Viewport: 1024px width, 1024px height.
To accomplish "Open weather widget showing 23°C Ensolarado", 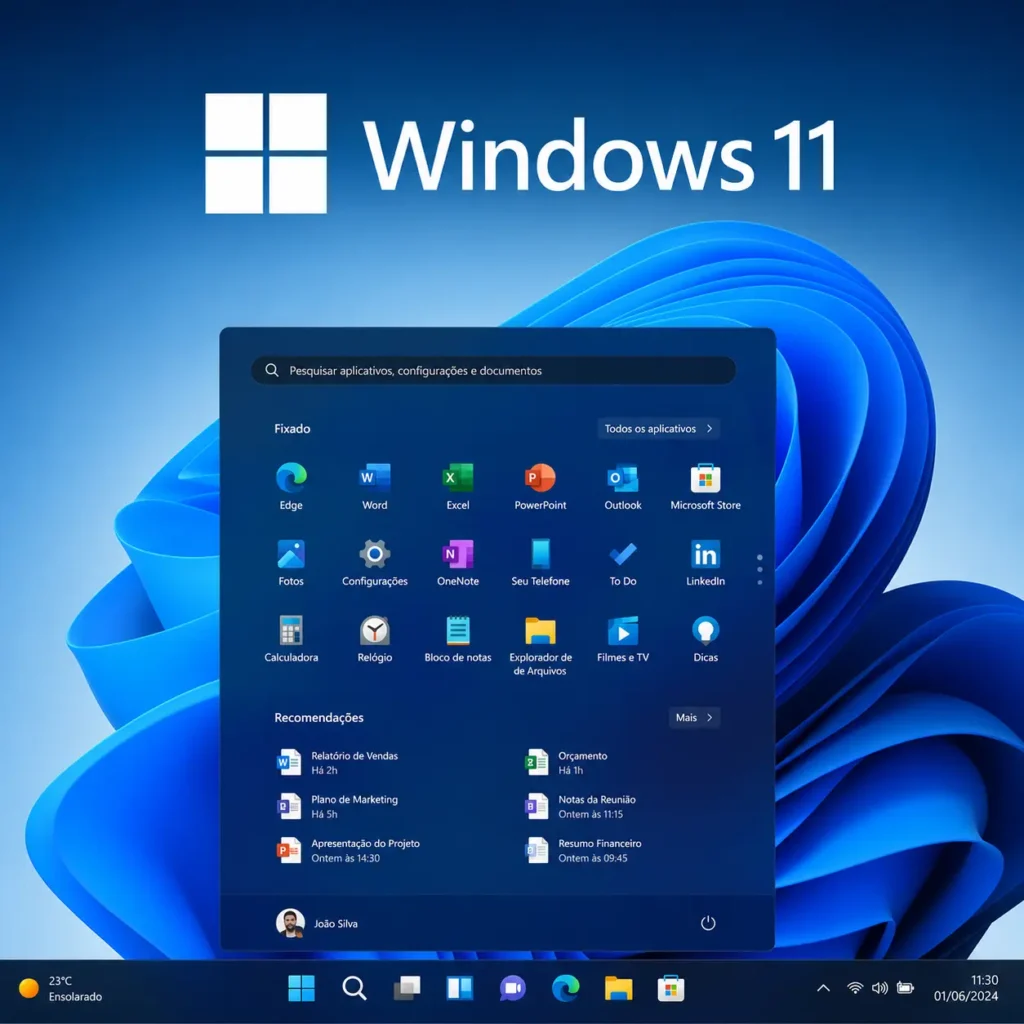I will pyautogui.click(x=61, y=988).
